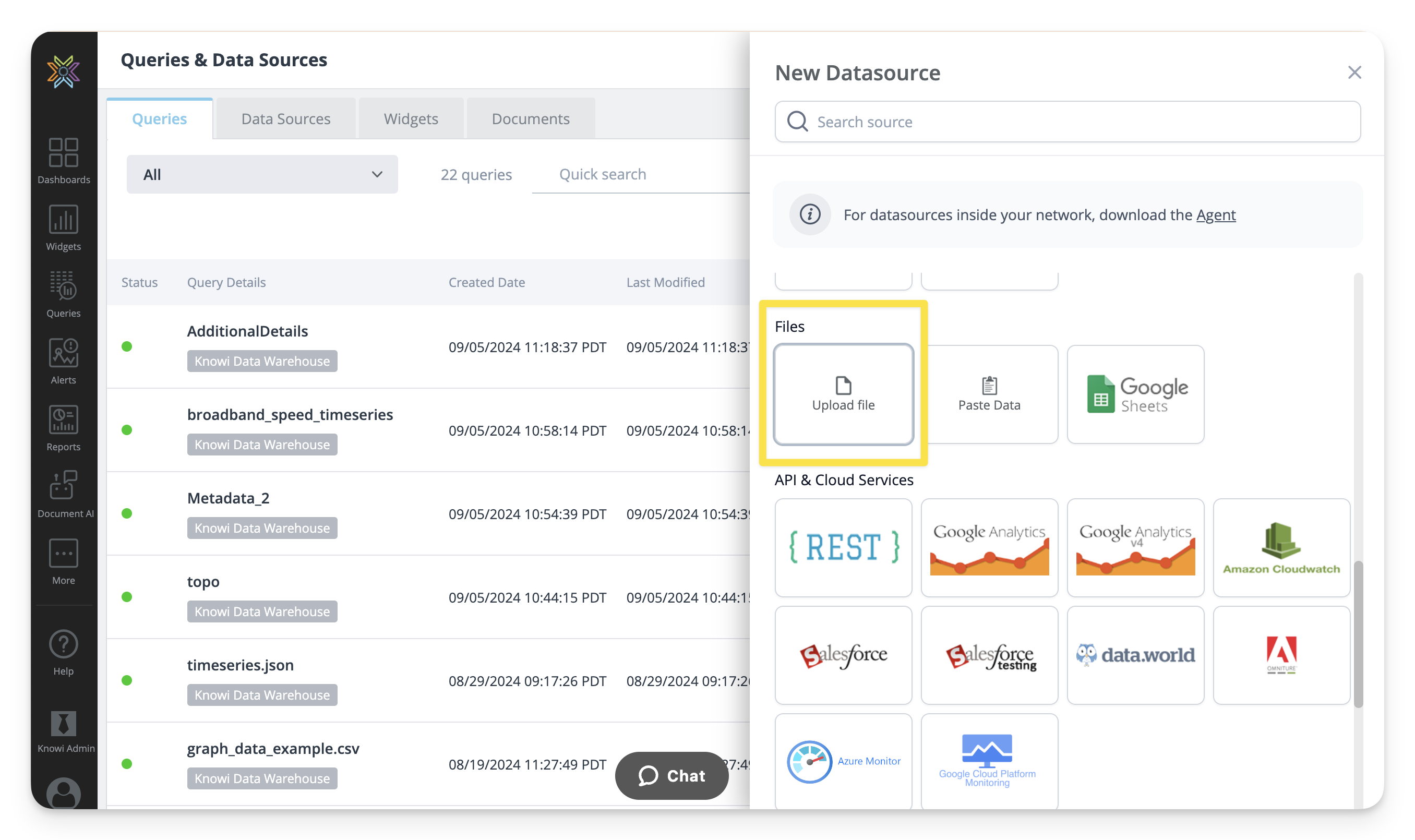Open Reports in the sidebar

[x=63, y=428]
